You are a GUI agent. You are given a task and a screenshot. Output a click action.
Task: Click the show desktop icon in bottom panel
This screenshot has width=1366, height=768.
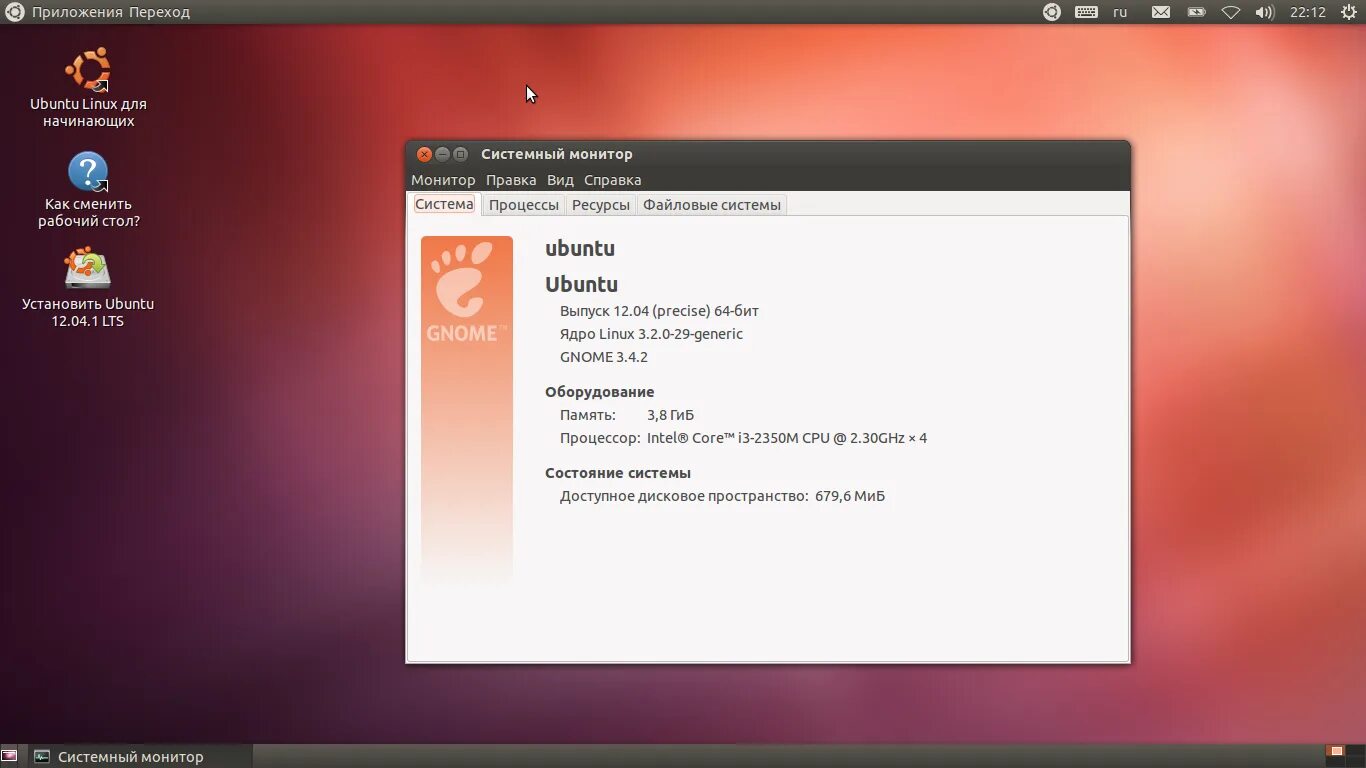point(9,756)
